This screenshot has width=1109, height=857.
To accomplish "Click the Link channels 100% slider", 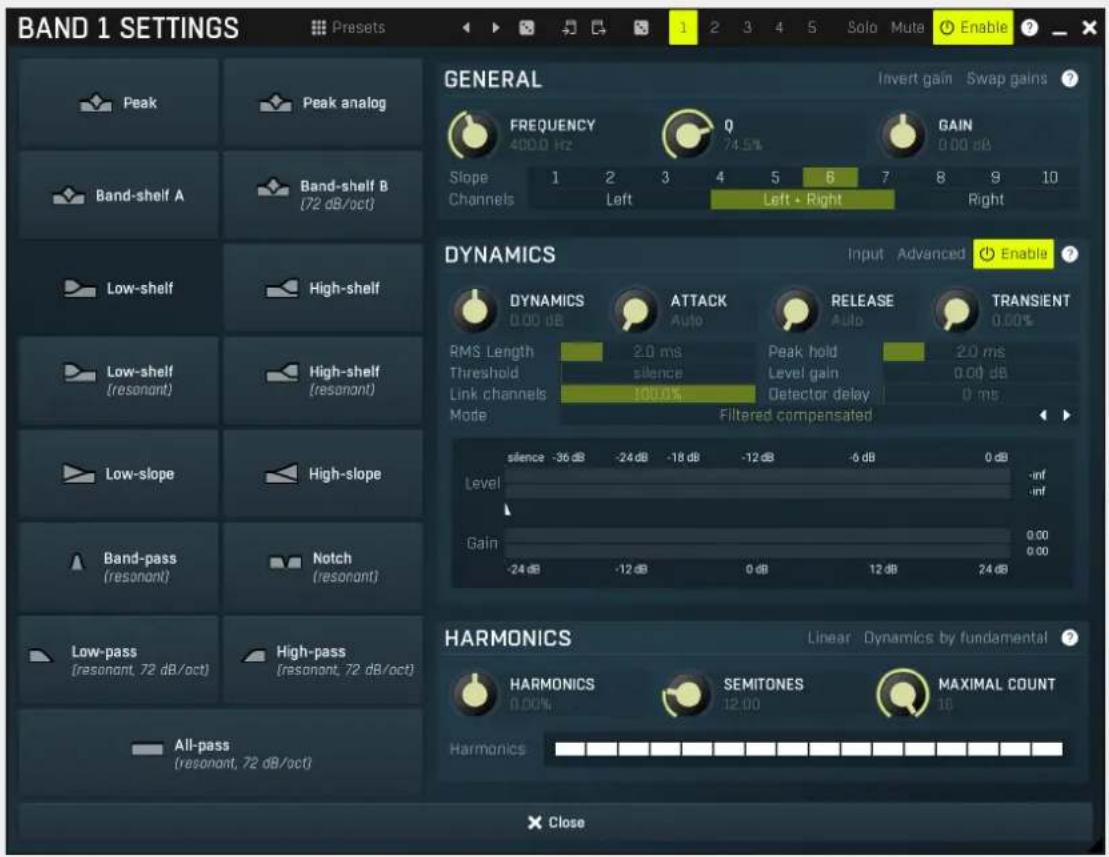I will pyautogui.click(x=658, y=394).
